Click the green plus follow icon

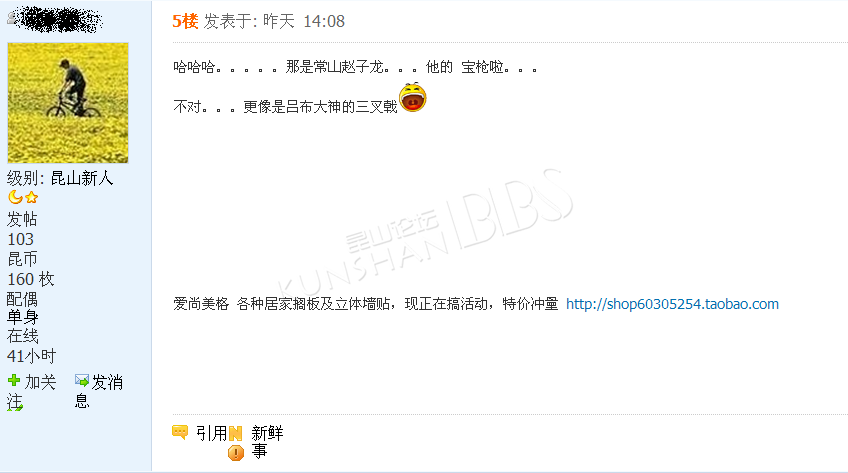tap(14, 381)
